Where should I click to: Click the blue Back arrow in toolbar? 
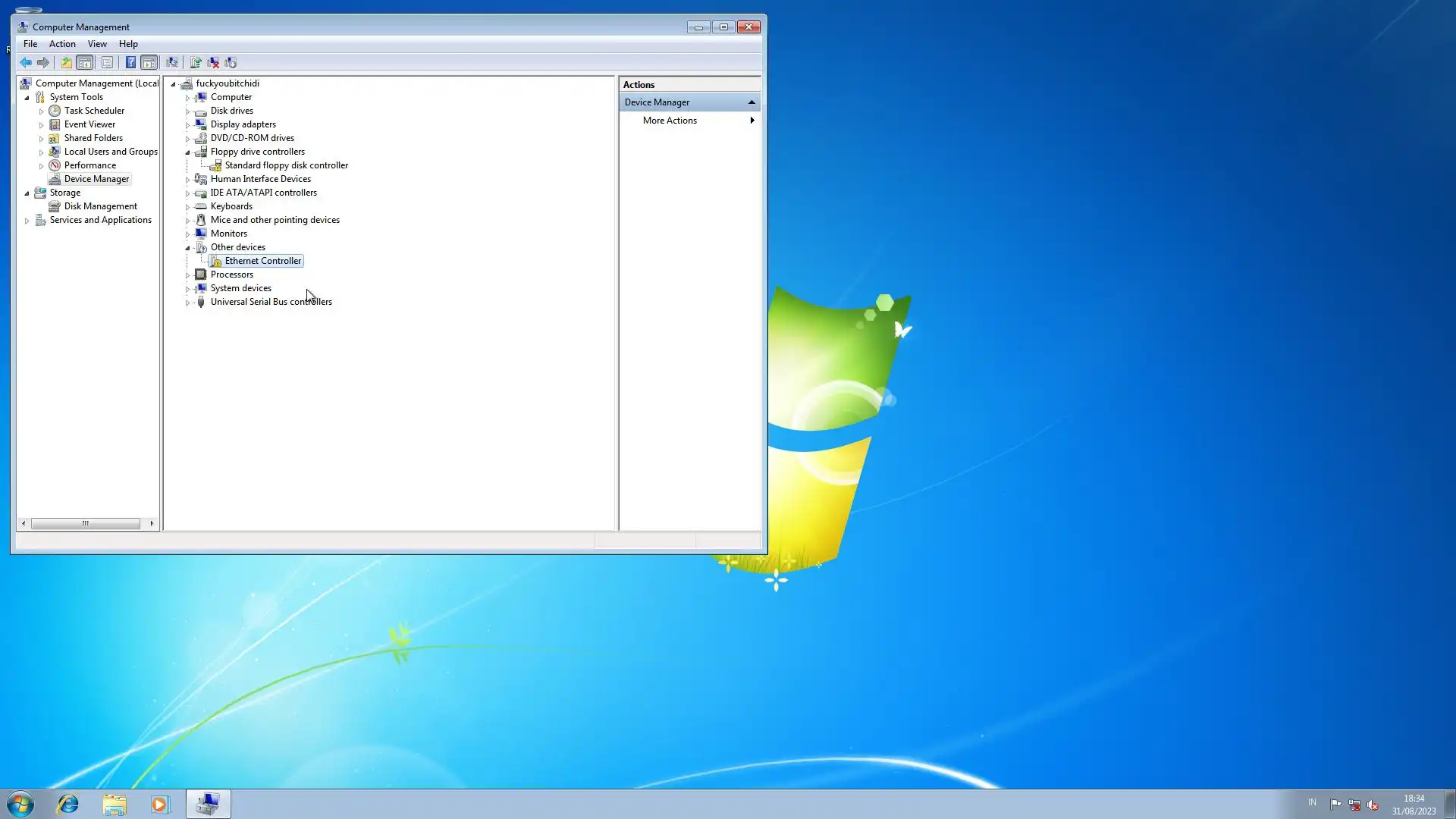coord(26,63)
